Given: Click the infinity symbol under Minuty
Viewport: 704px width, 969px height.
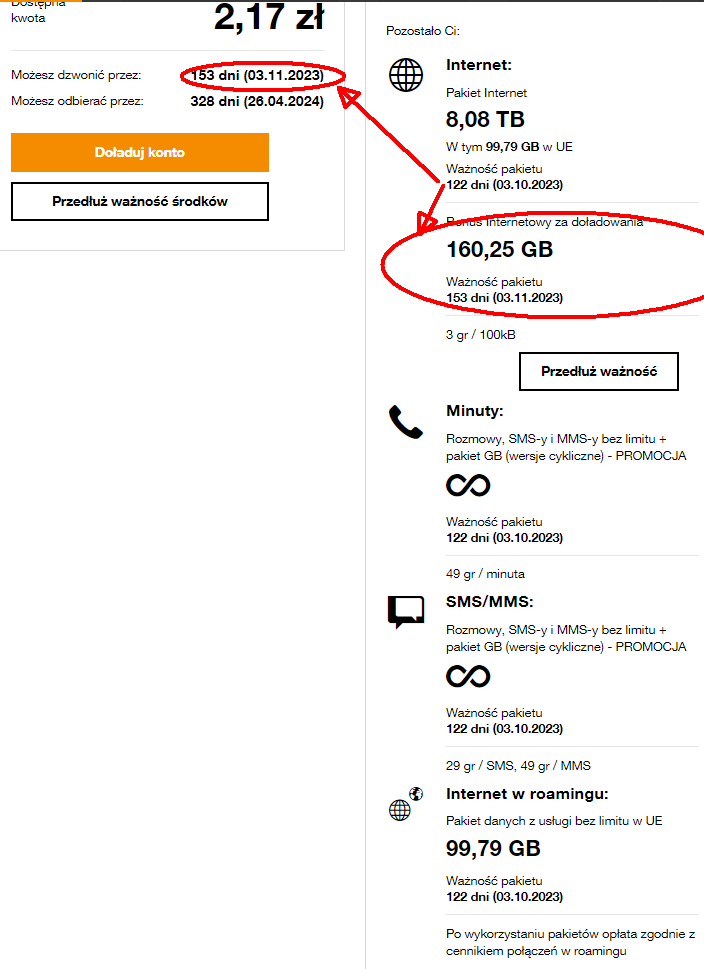Looking at the screenshot, I should click(x=468, y=485).
